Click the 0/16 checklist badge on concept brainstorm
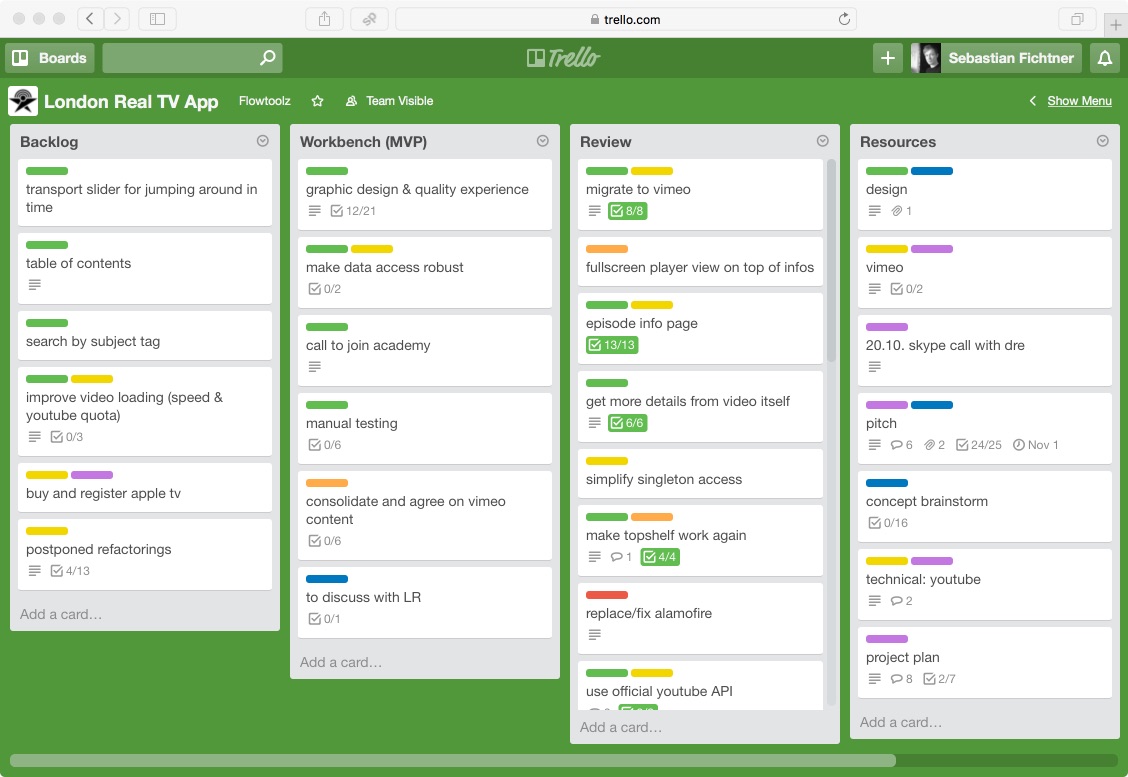 click(x=888, y=523)
